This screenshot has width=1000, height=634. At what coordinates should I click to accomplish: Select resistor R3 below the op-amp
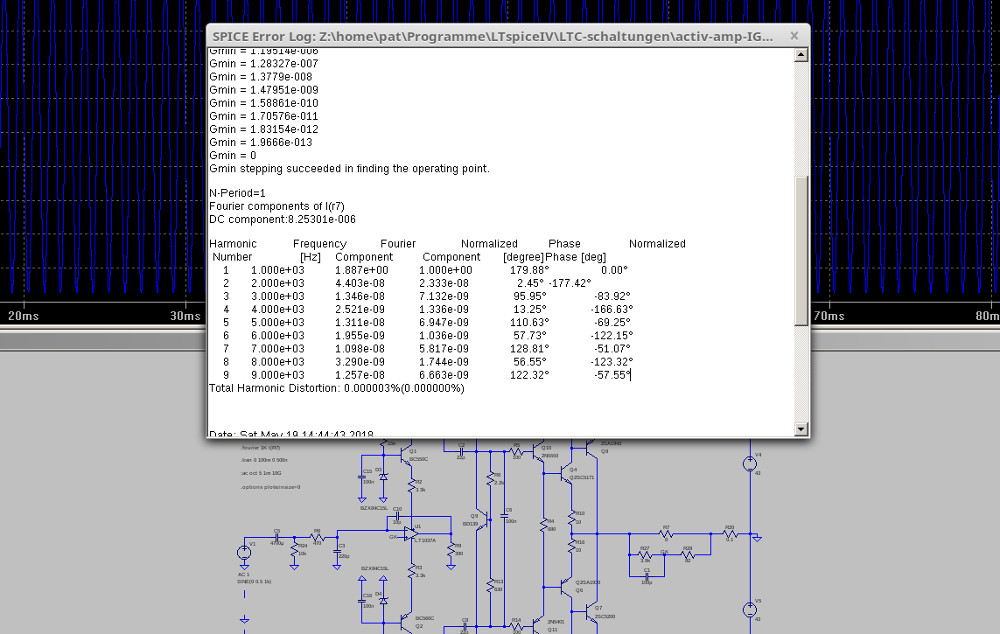pos(412,570)
